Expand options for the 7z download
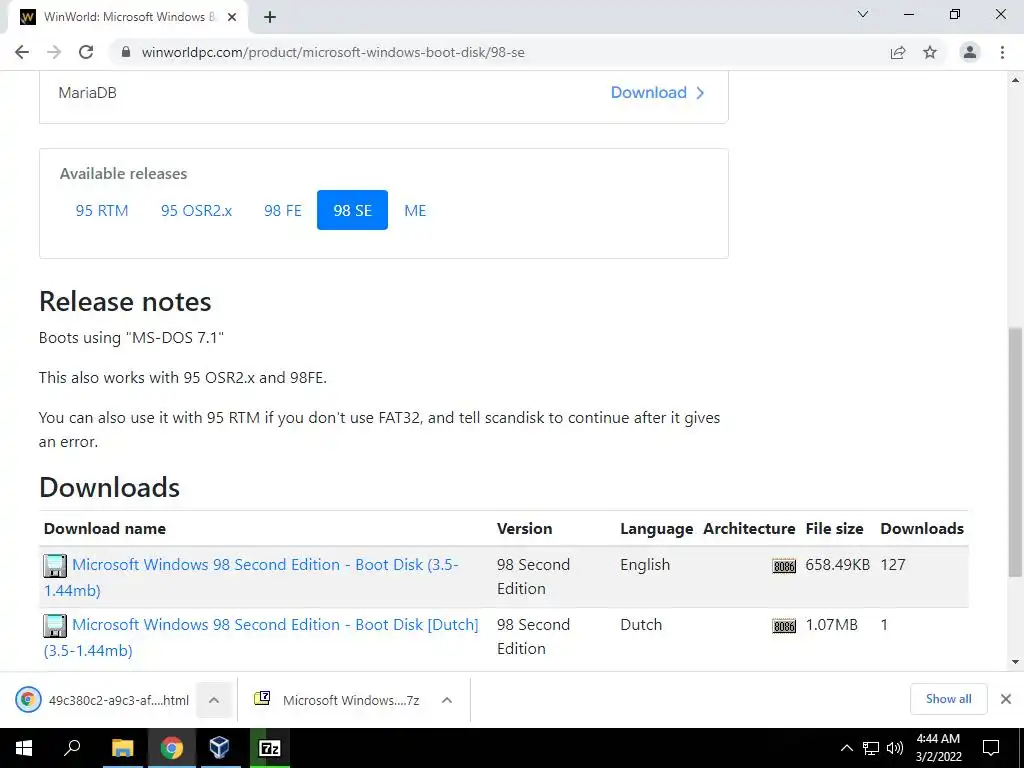This screenshot has height=768, width=1024. tap(447, 700)
